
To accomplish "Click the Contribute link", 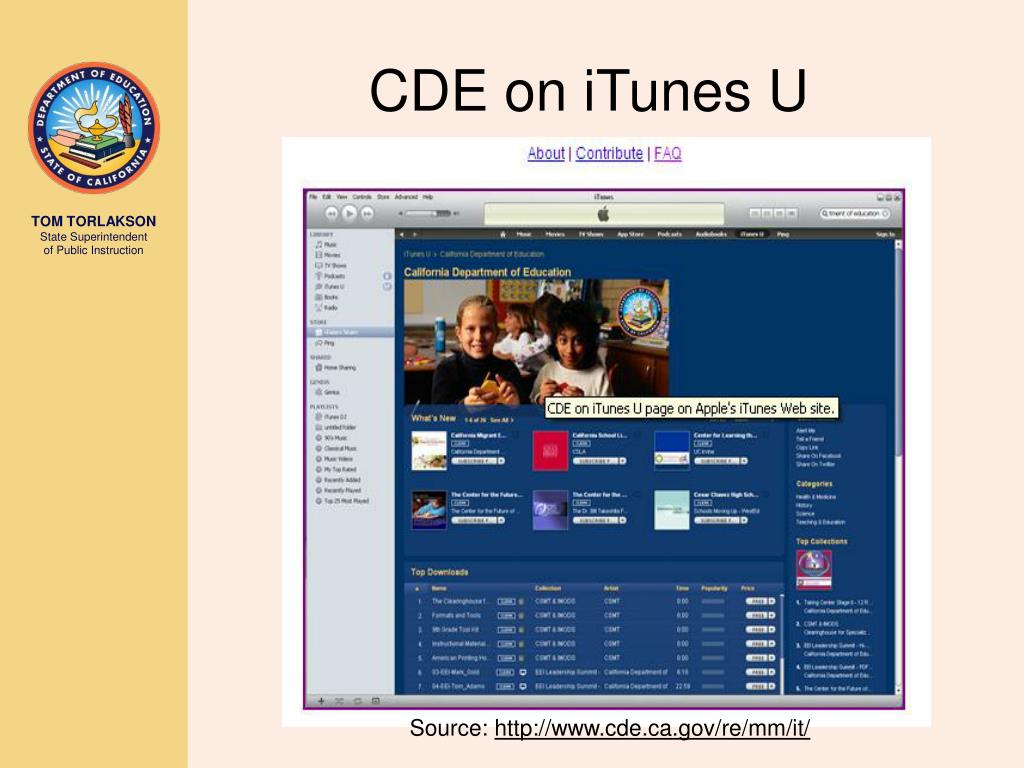I will pos(609,153).
